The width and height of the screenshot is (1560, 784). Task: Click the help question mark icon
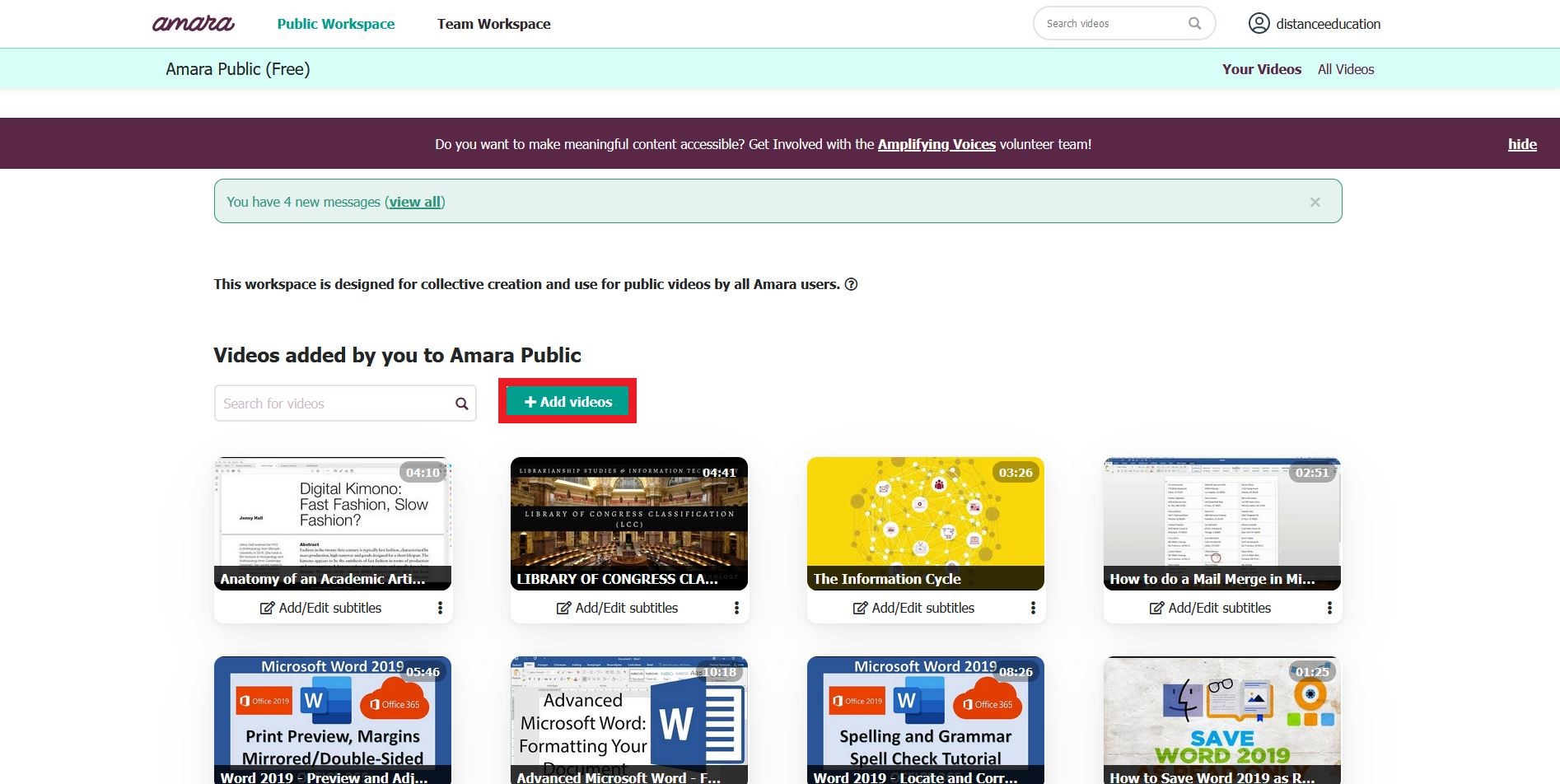(852, 284)
